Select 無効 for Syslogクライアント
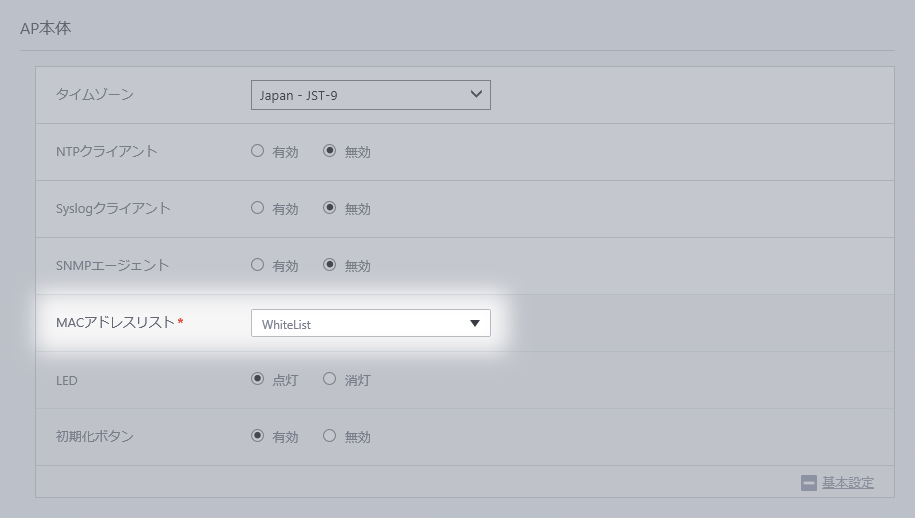This screenshot has width=915, height=518. (x=330, y=209)
